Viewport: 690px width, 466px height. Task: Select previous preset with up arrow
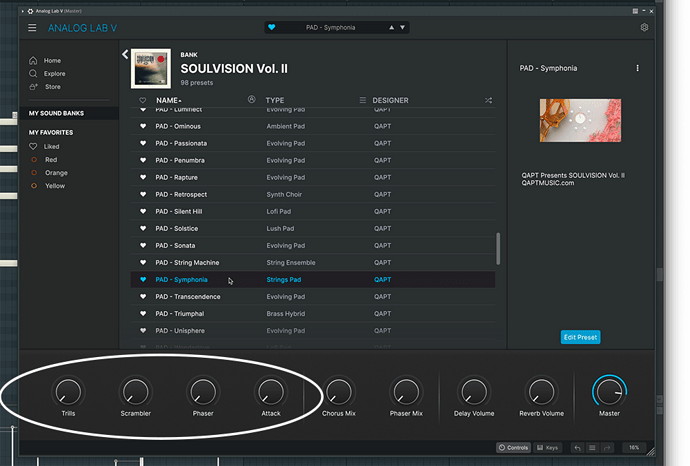pyautogui.click(x=391, y=27)
